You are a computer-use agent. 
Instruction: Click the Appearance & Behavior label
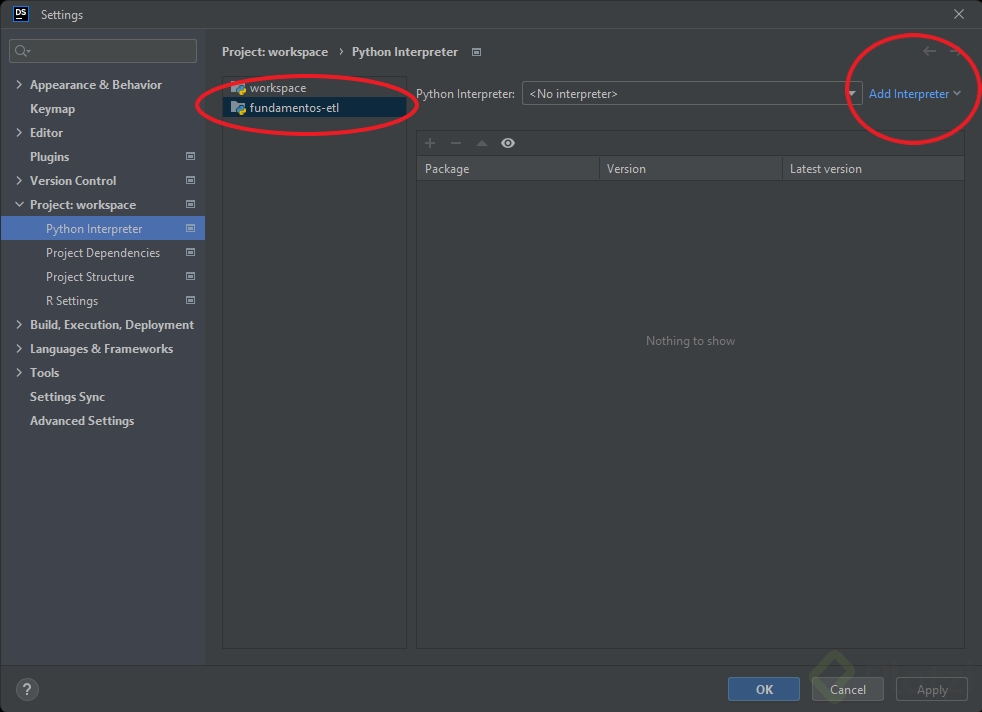96,85
